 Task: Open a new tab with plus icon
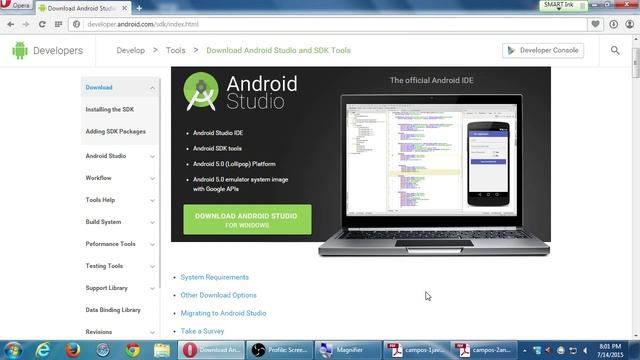139,8
